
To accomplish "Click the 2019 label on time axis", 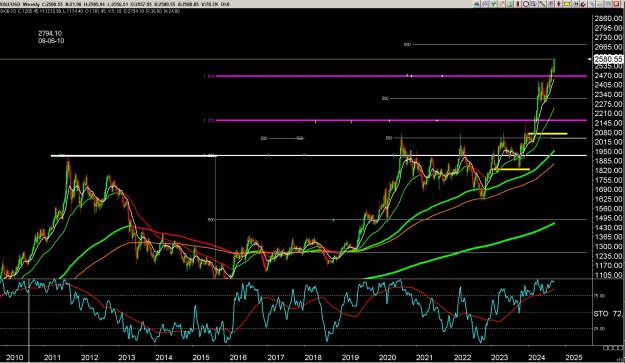I will tap(350, 357).
